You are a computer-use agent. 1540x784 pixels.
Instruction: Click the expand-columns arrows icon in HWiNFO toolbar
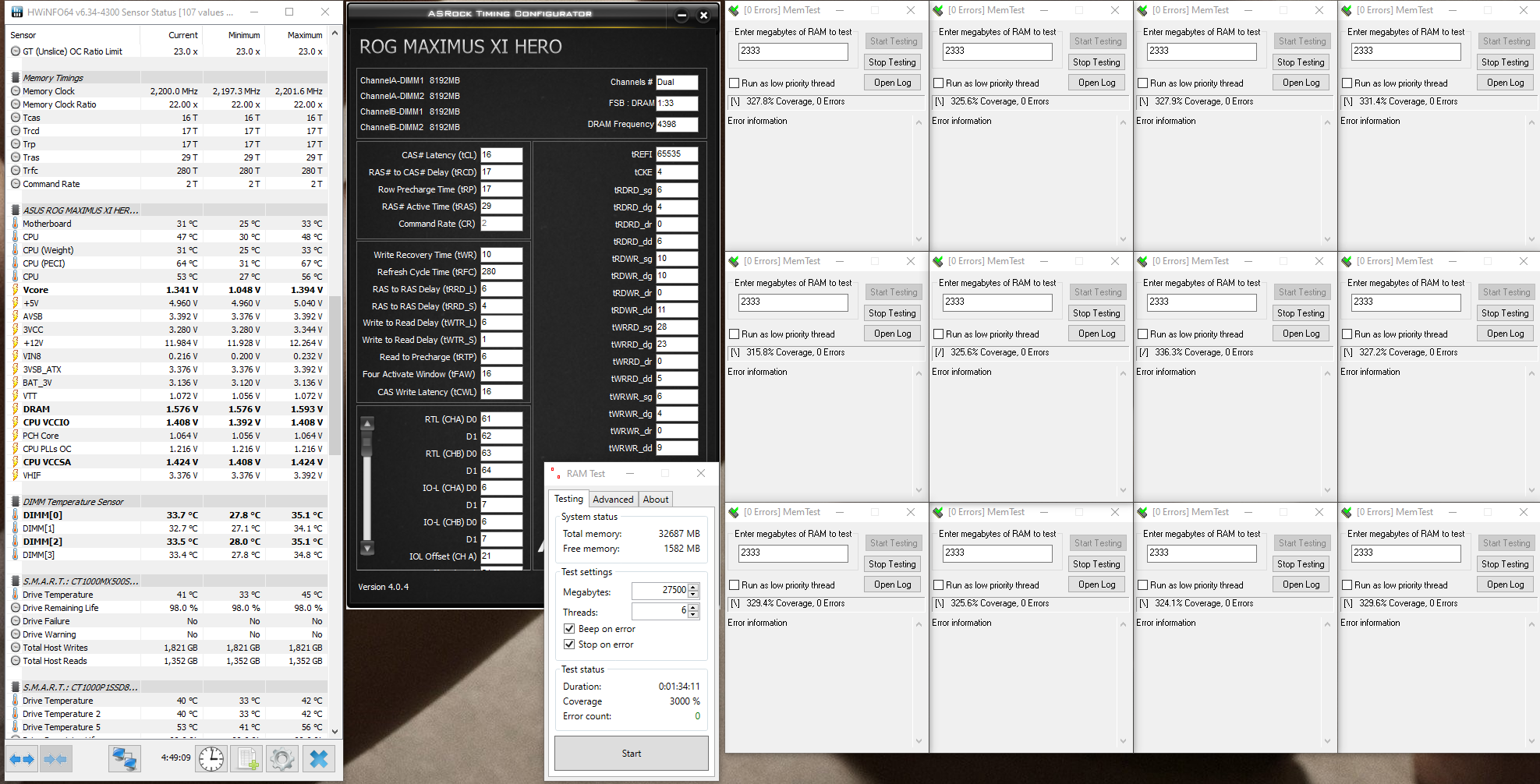tap(22, 758)
